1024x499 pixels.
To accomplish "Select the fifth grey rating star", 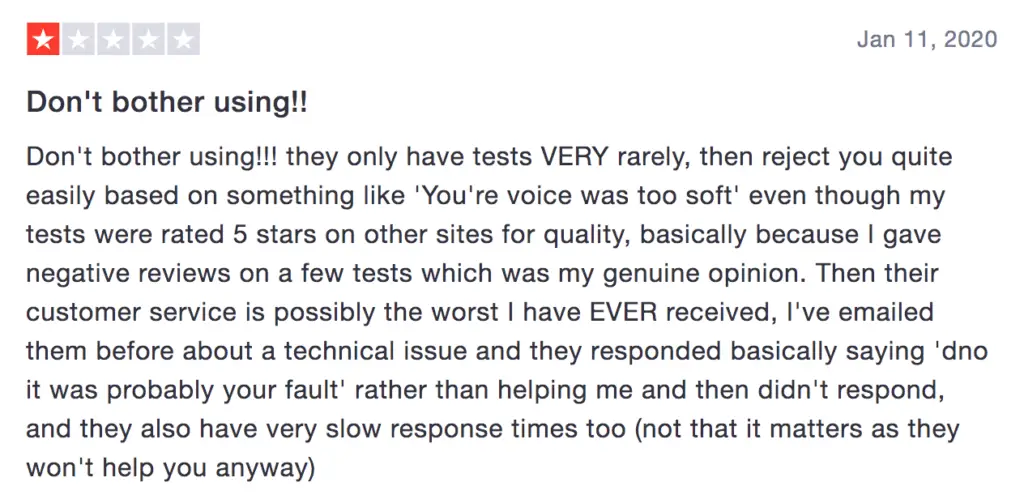I will point(184,39).
